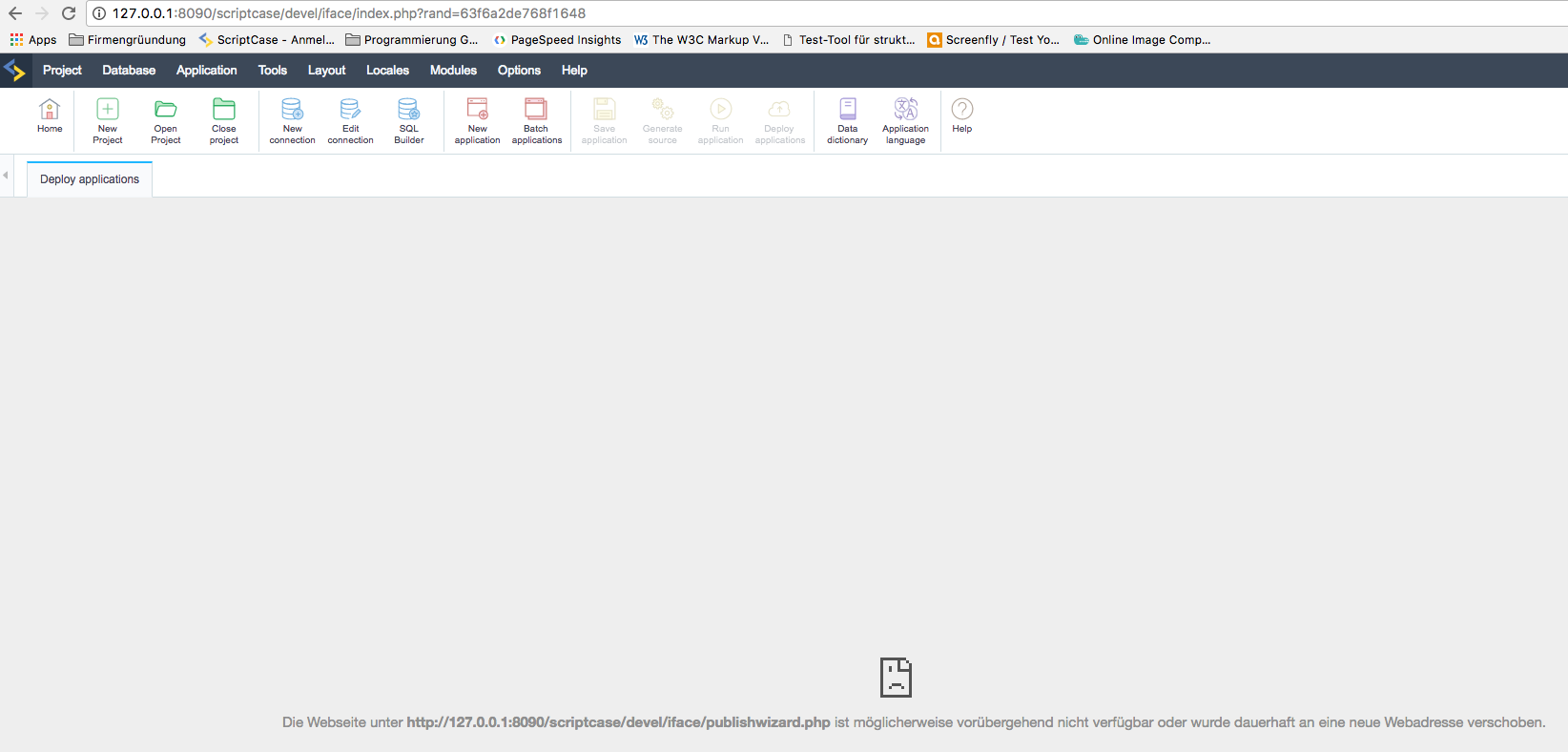Screen dimensions: 1568x752
Task: Collapse the left side panel arrow
Action: coord(6,176)
